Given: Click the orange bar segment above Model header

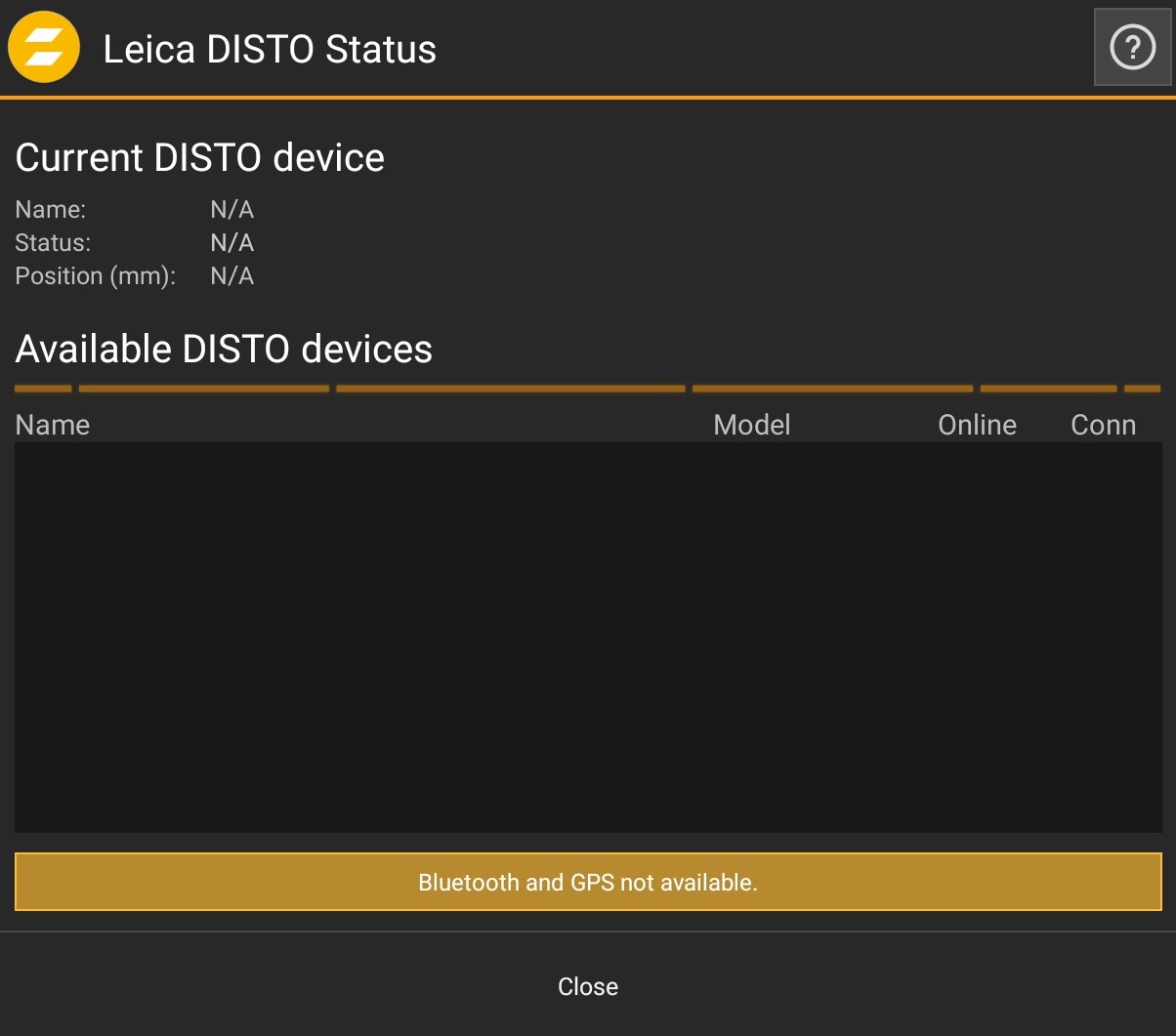Looking at the screenshot, I should [832, 389].
